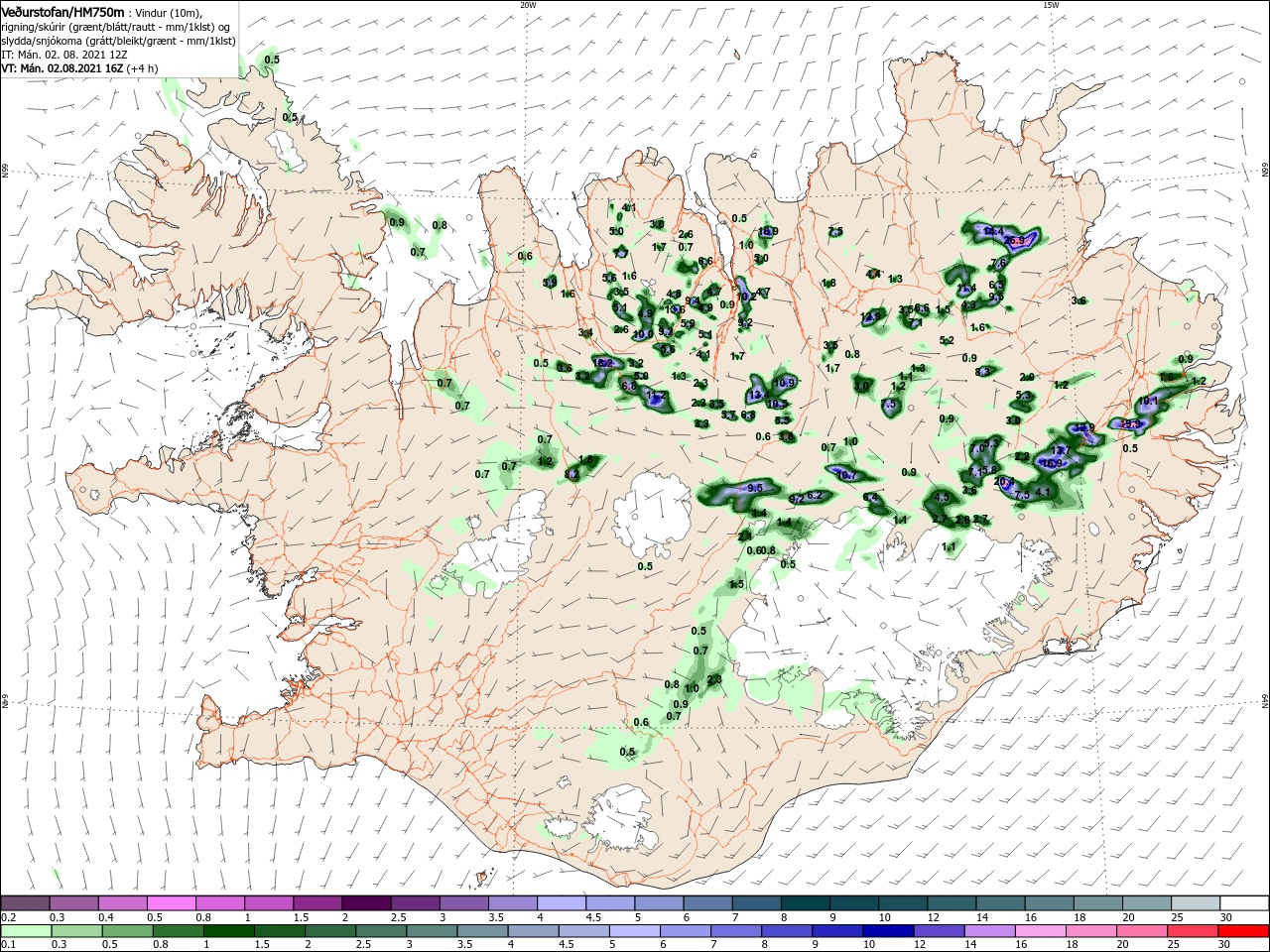
Task: Select the 12–14 violet rain legend swatch
Action: (938, 931)
